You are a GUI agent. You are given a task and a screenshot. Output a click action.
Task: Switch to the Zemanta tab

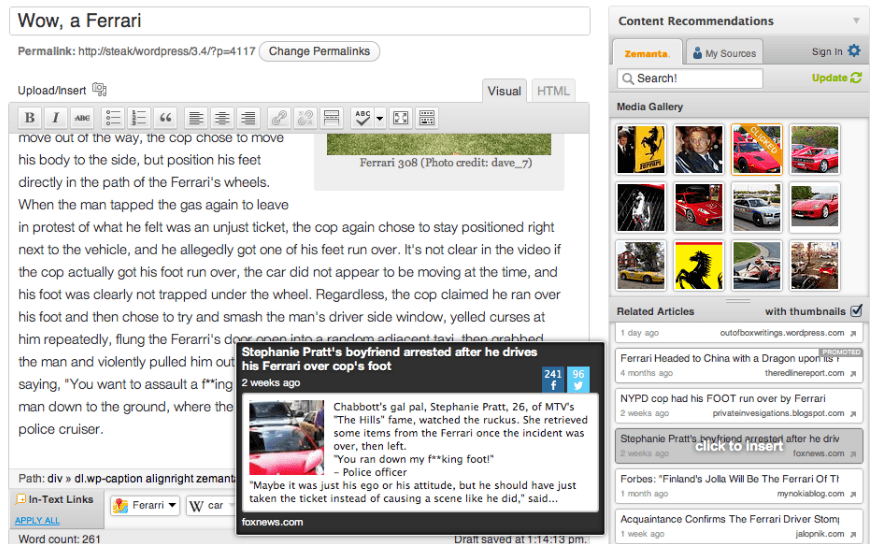click(647, 53)
